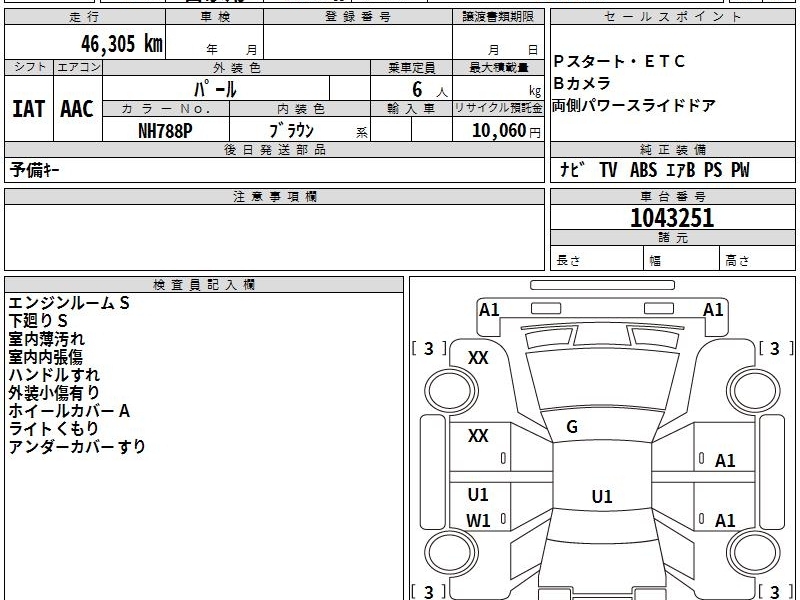The width and height of the screenshot is (800, 600).
Task: Select the PS equipment item
Action: click(713, 169)
